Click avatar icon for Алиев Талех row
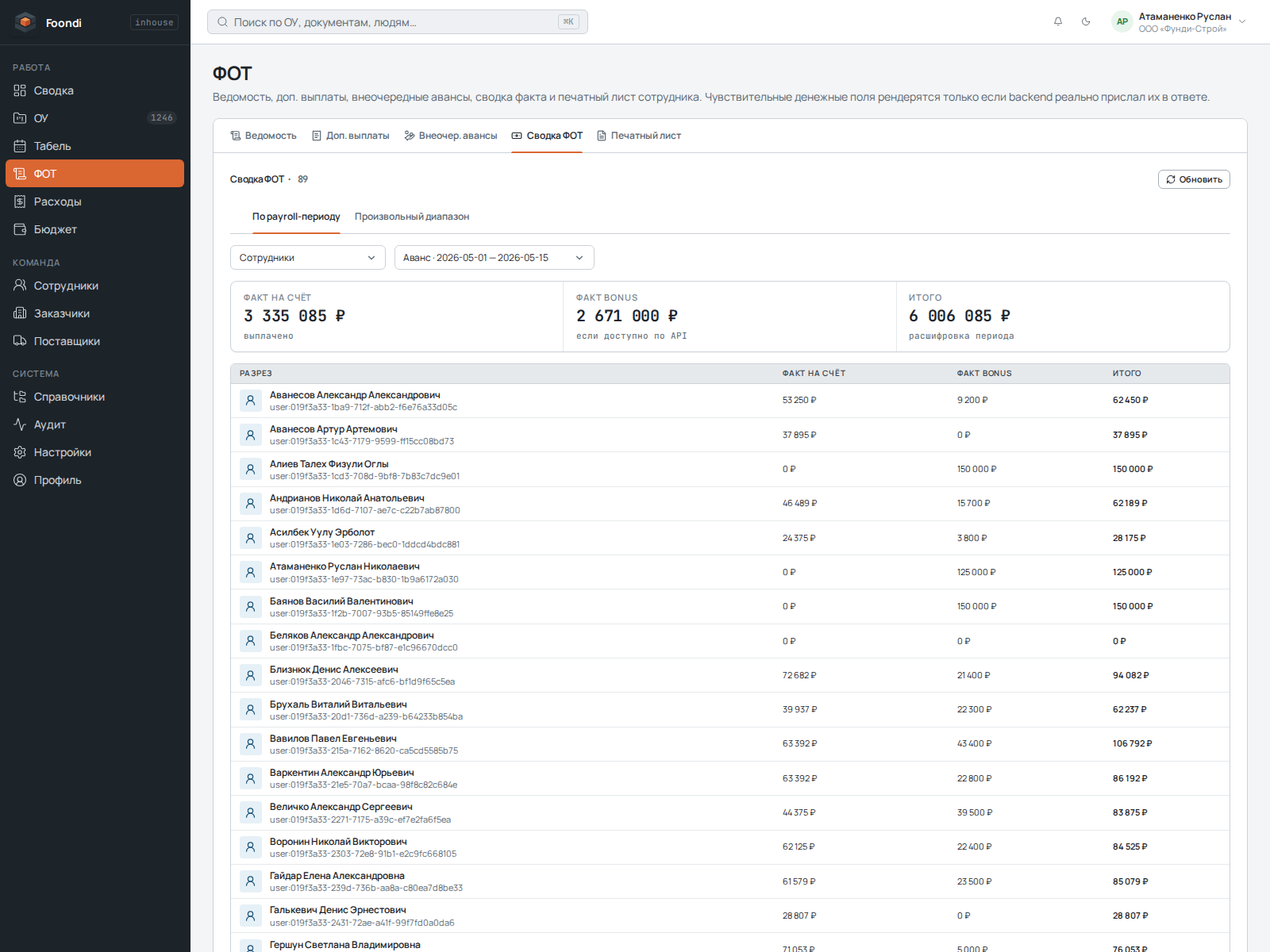Screen dimensions: 1270x952 (251, 469)
